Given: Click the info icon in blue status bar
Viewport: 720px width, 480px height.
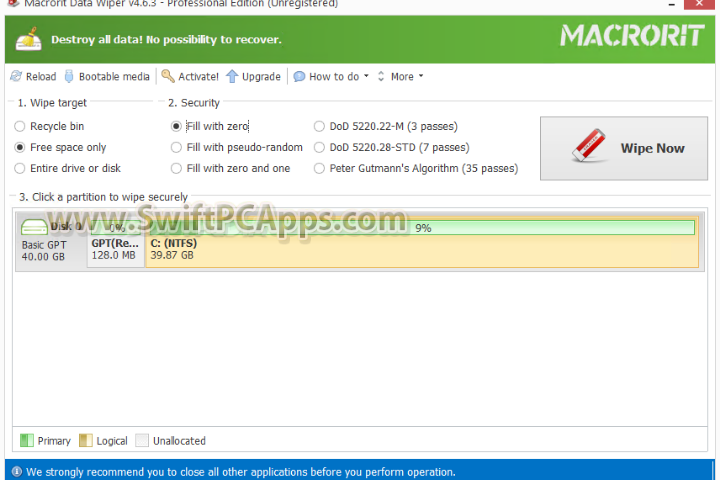Looking at the screenshot, I should click(17, 472).
